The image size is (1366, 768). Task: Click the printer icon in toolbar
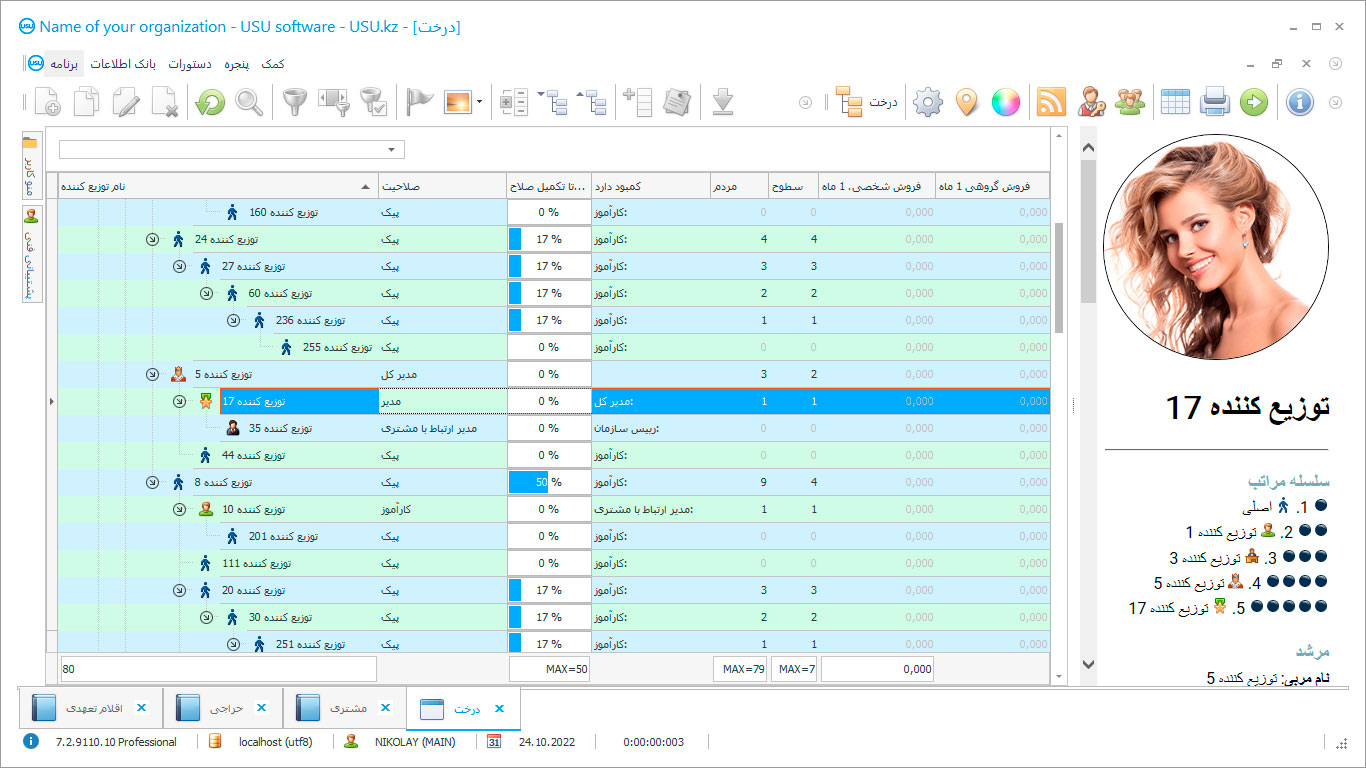tap(1214, 102)
